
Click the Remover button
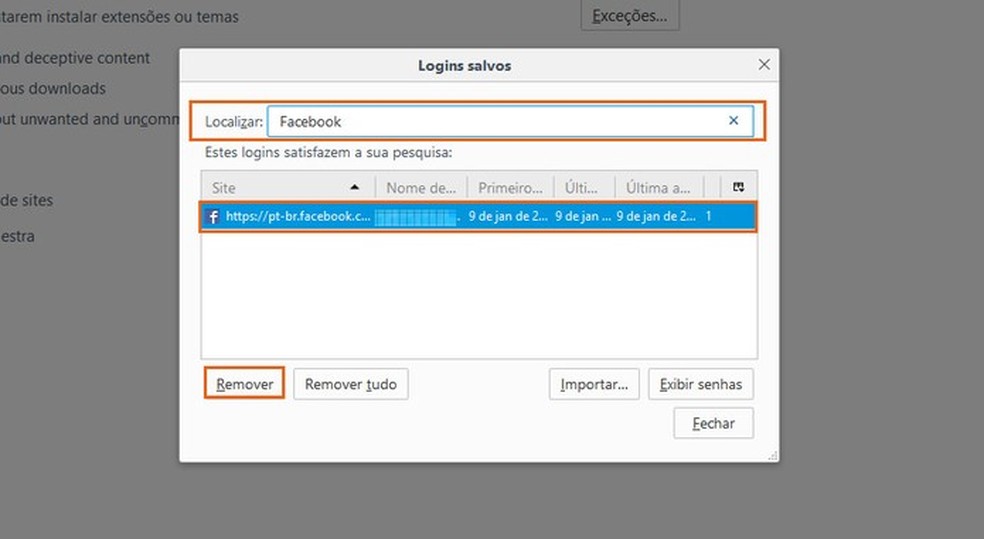click(x=244, y=383)
